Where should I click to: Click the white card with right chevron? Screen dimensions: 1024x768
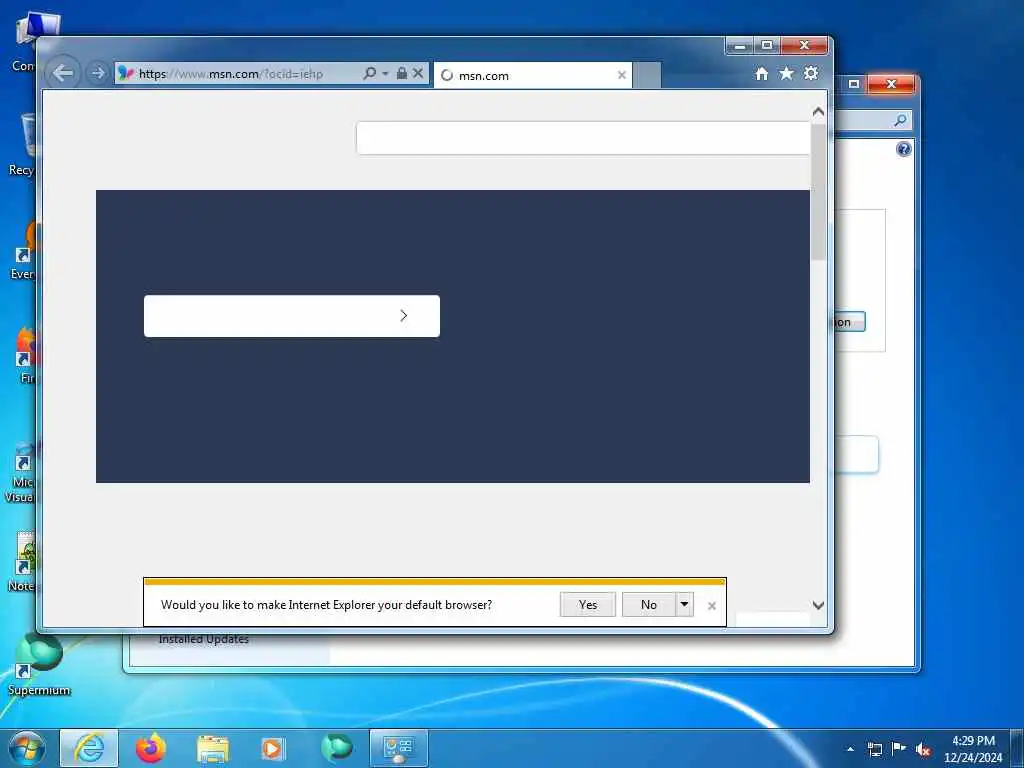coord(292,316)
